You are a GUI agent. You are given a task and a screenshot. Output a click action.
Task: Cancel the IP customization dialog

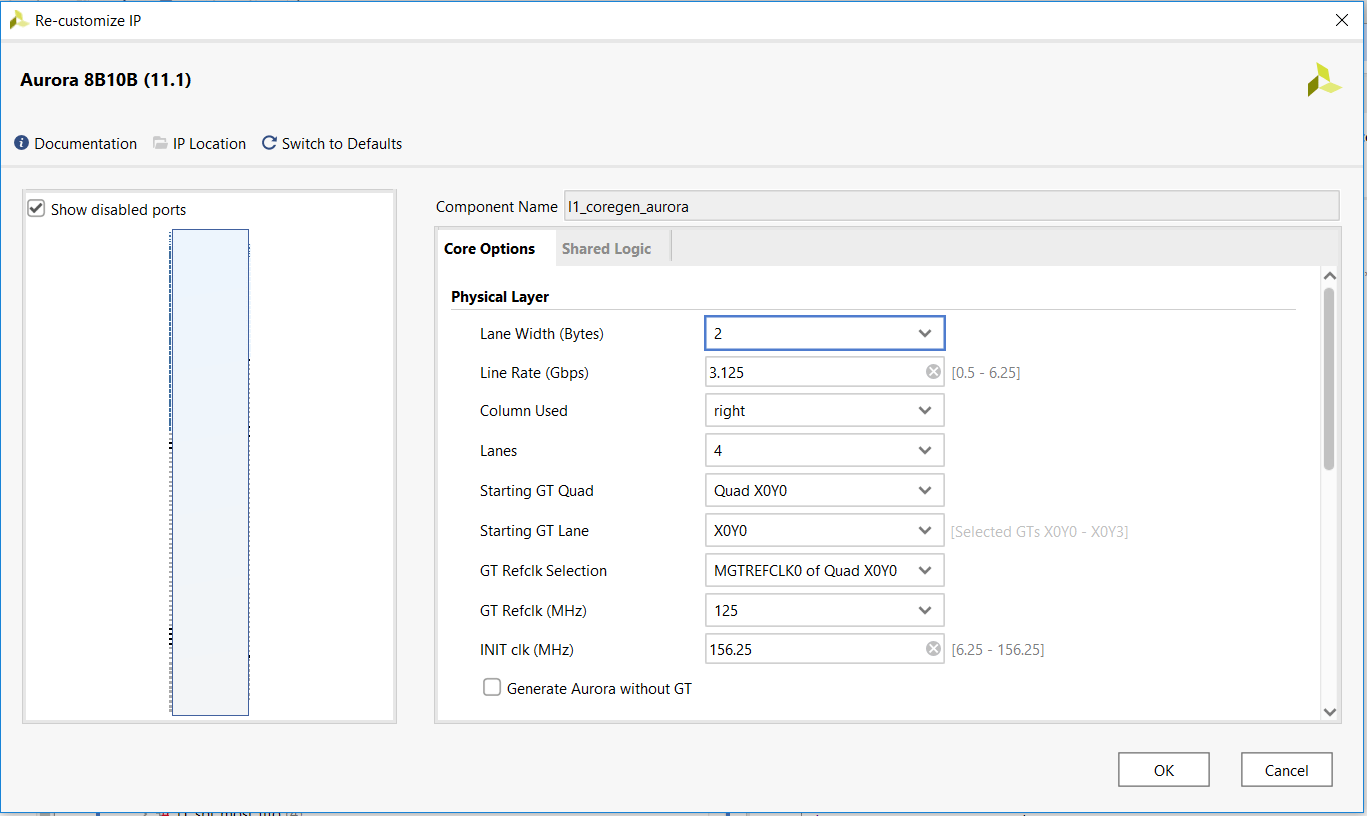1286,769
